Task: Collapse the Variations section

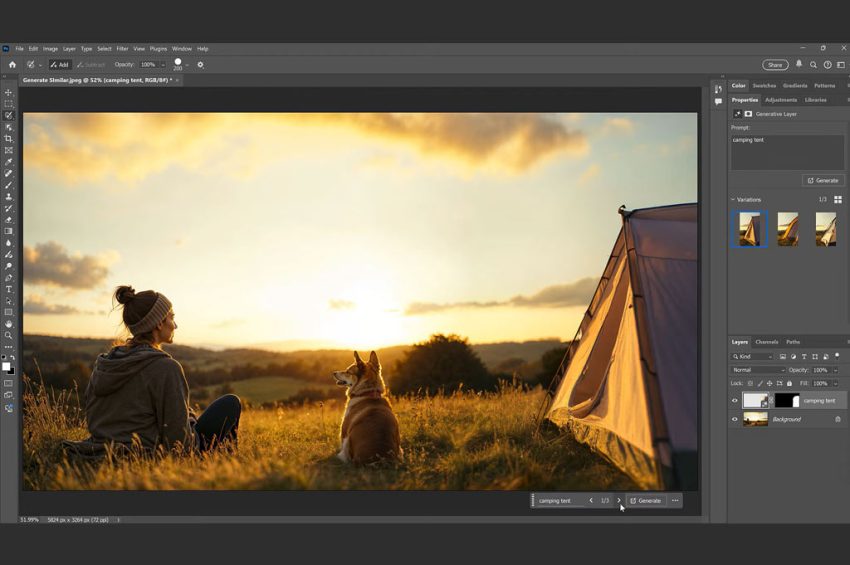Action: (x=733, y=199)
